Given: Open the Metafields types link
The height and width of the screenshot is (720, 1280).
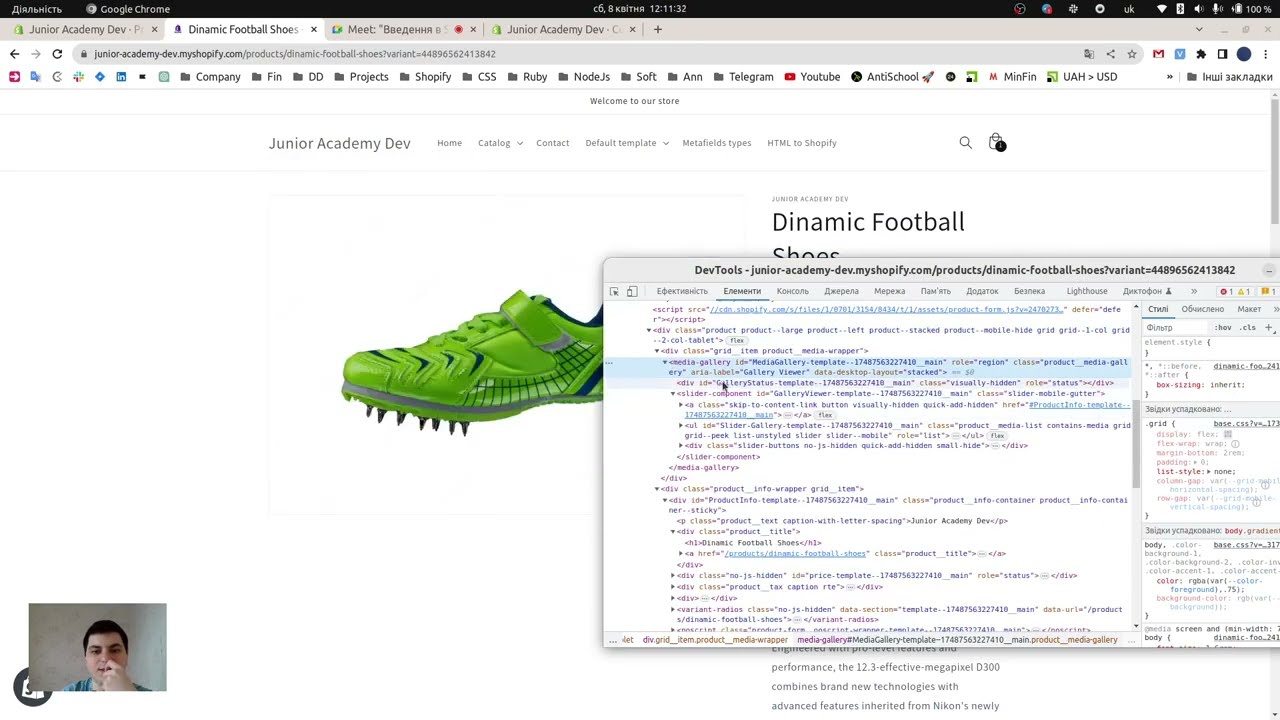Looking at the screenshot, I should point(716,143).
